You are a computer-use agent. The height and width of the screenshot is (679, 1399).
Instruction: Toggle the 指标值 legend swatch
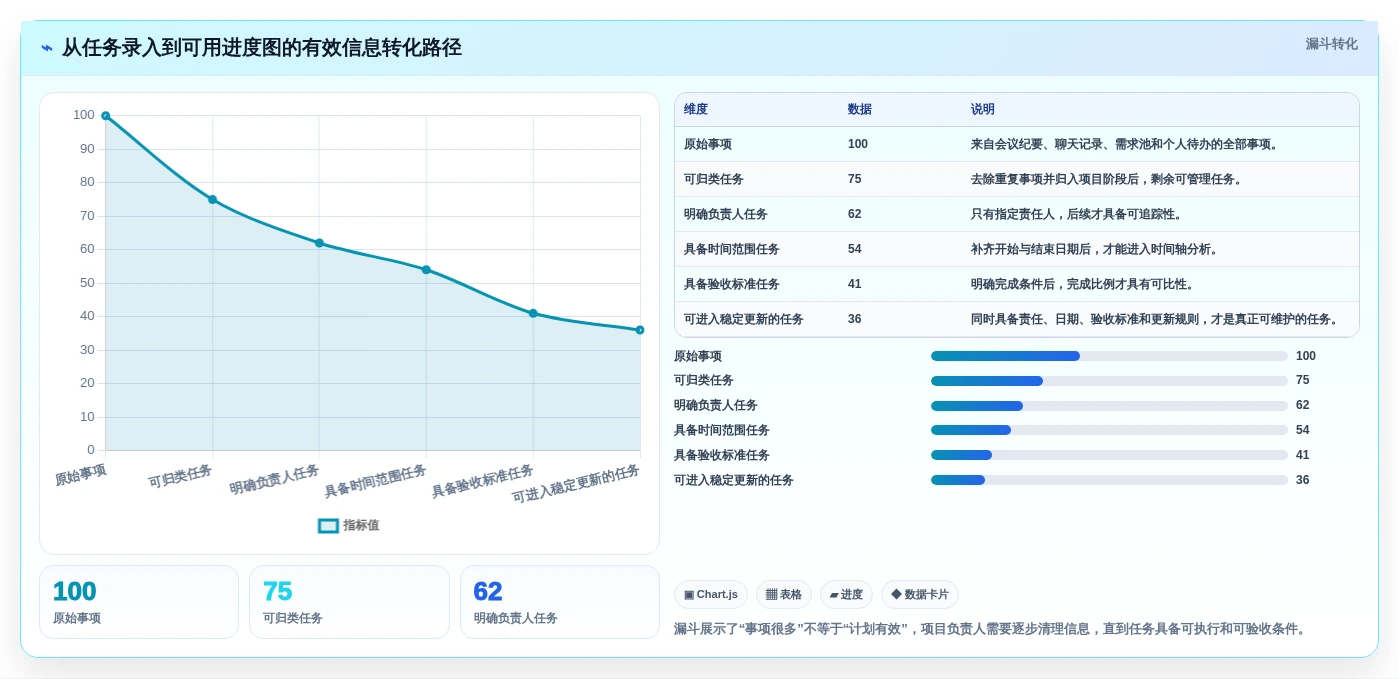tap(328, 525)
